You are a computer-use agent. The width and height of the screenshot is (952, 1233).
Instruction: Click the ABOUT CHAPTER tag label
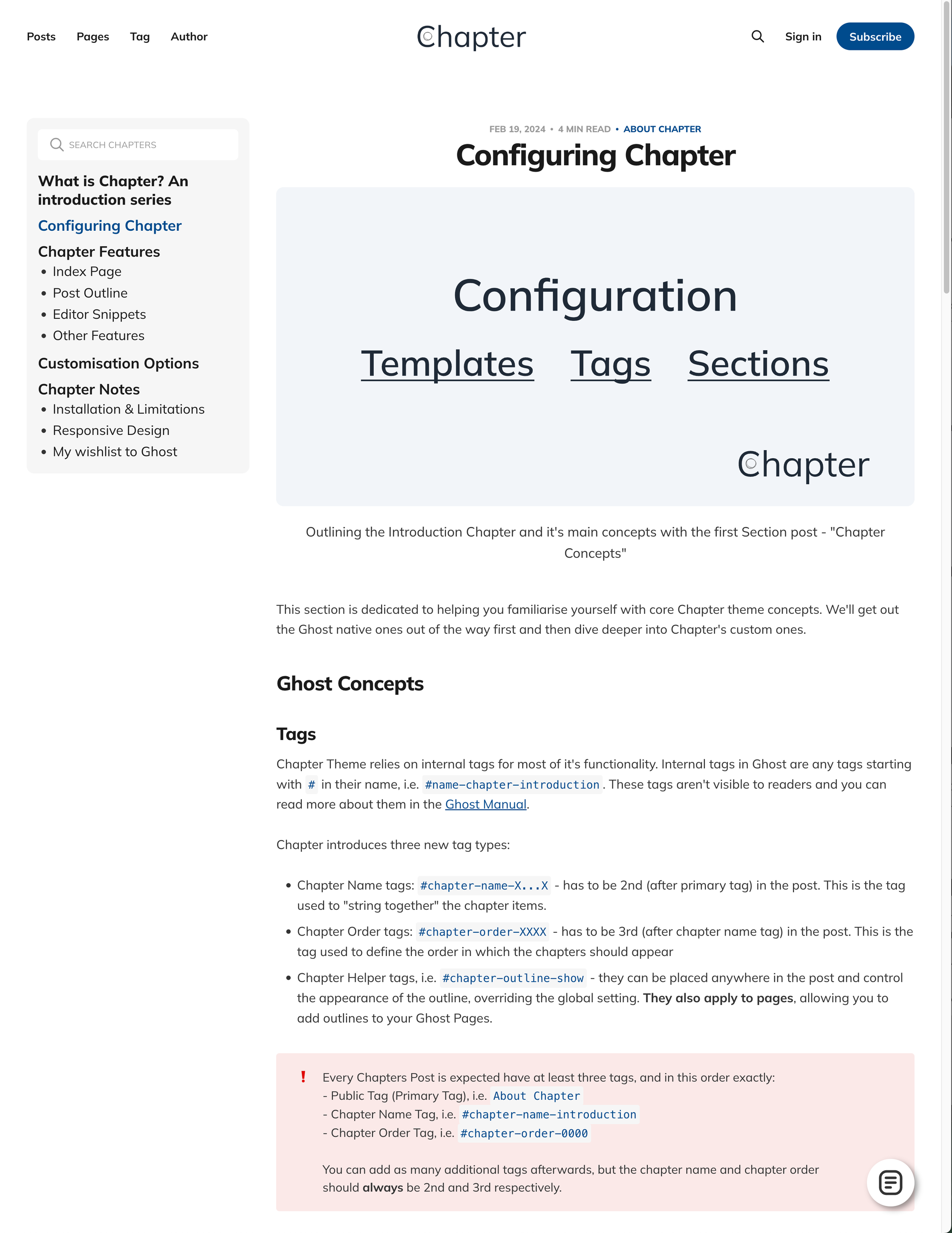tap(662, 129)
